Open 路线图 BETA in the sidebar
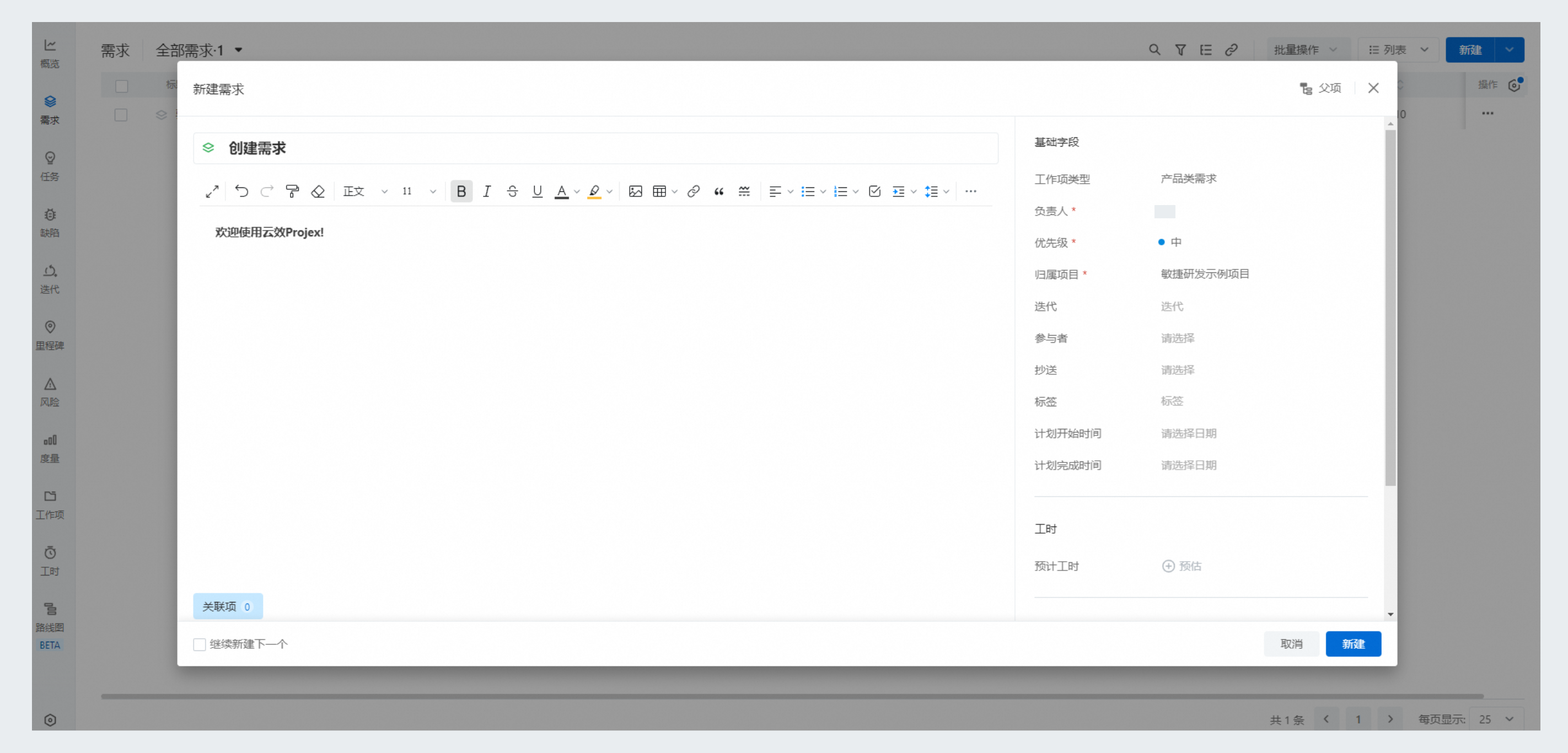The height and width of the screenshot is (753, 1568). 50,626
